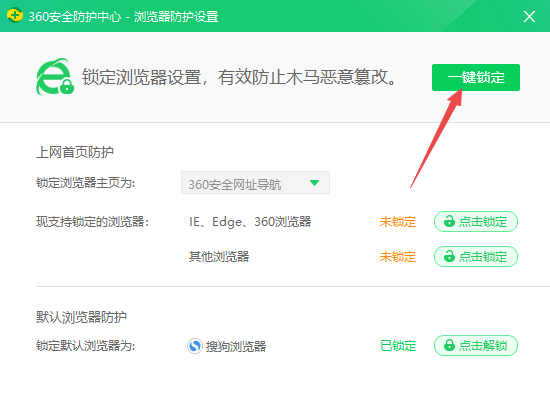The width and height of the screenshot is (550, 395).
Task: Open the 360安全网址导航 homepage dropdown
Action: pyautogui.click(x=255, y=183)
